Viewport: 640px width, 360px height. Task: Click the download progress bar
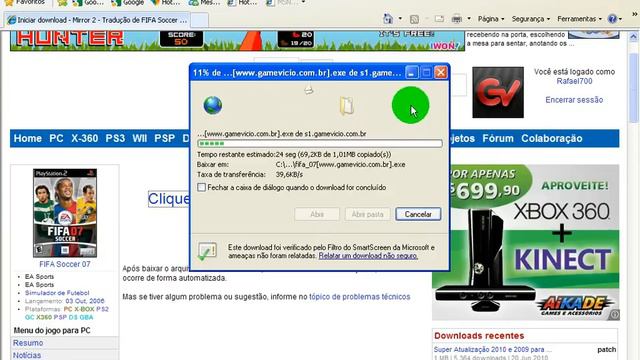(x=320, y=144)
